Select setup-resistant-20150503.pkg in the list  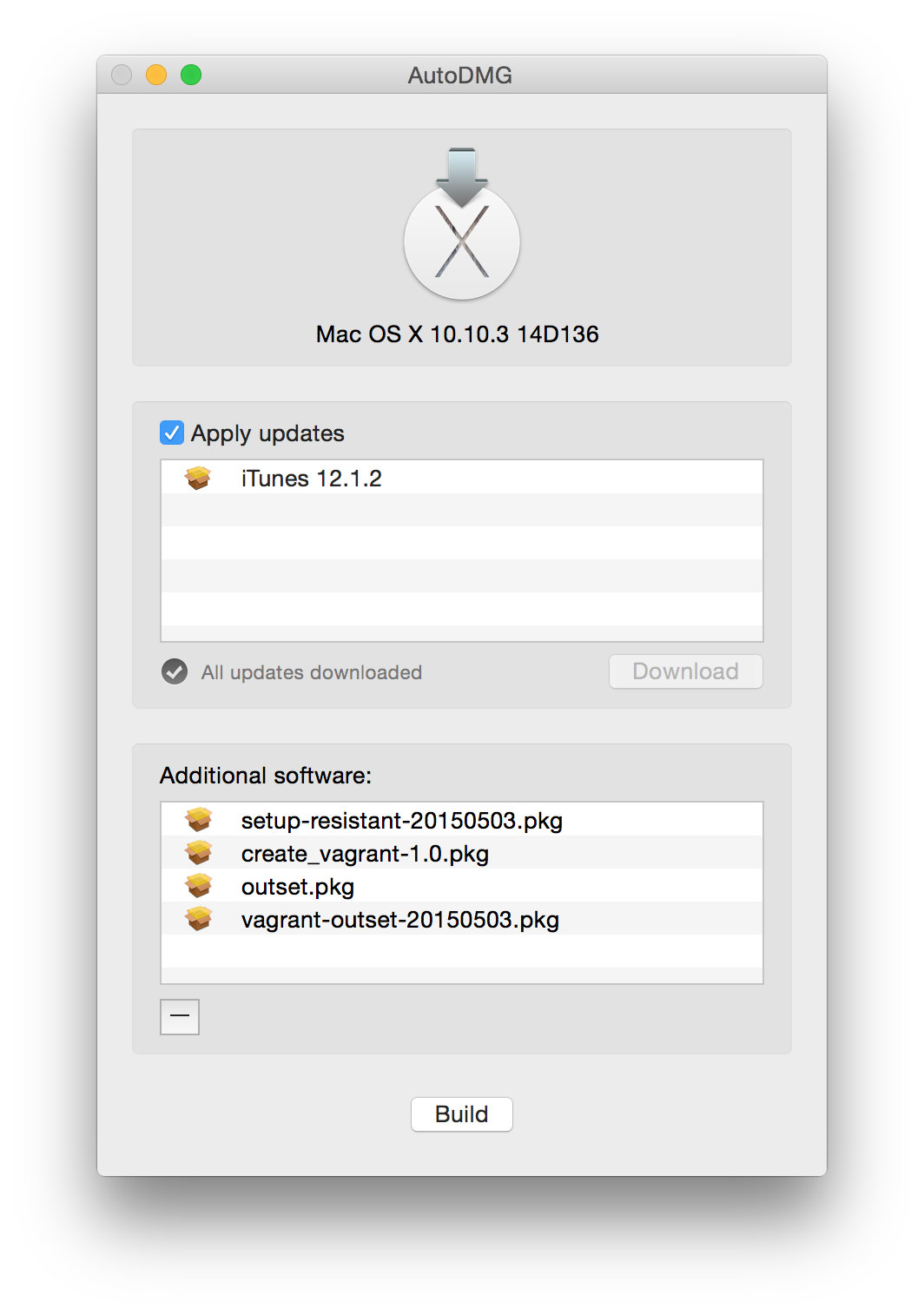pyautogui.click(x=462, y=820)
